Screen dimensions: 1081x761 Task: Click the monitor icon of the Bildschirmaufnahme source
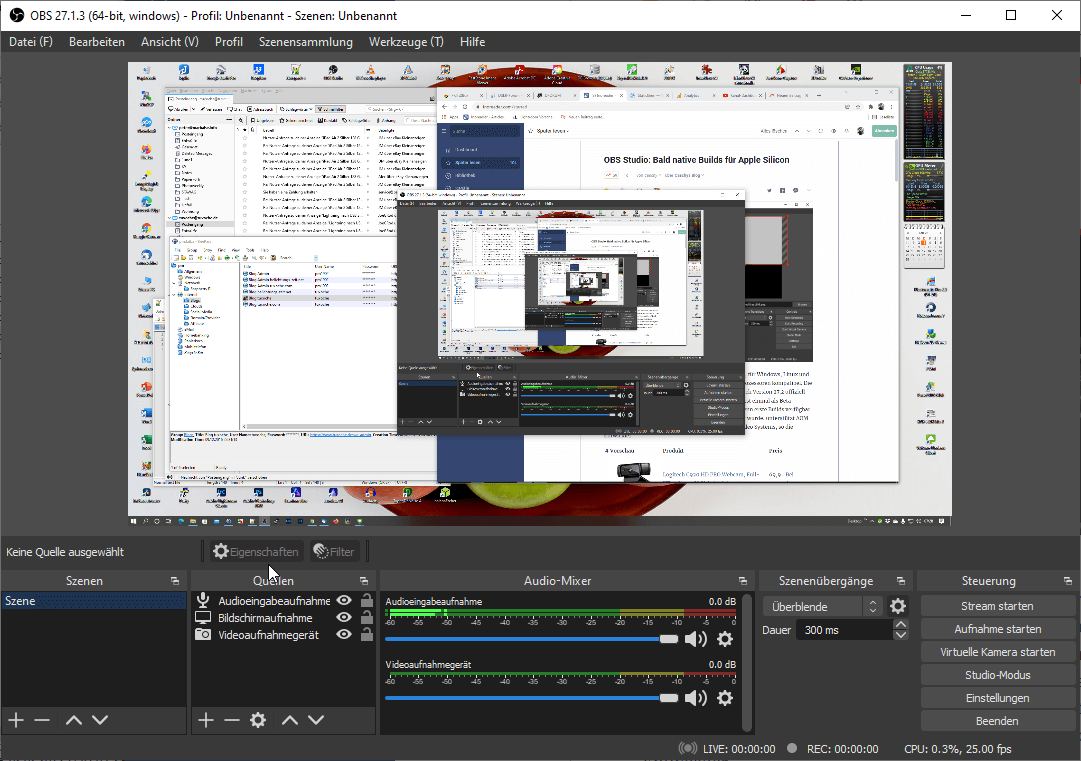[203, 618]
